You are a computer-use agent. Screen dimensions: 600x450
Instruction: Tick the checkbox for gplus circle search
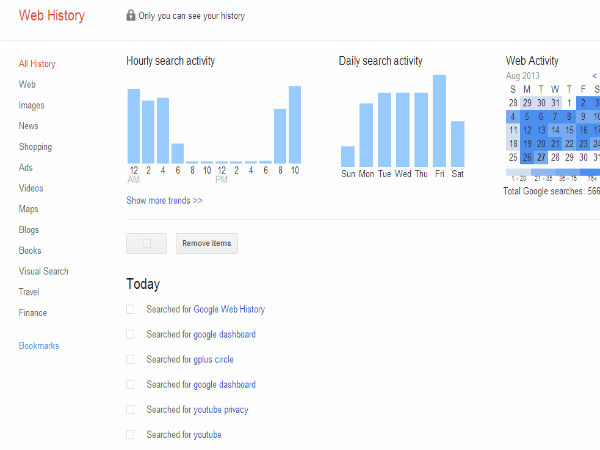[130, 359]
